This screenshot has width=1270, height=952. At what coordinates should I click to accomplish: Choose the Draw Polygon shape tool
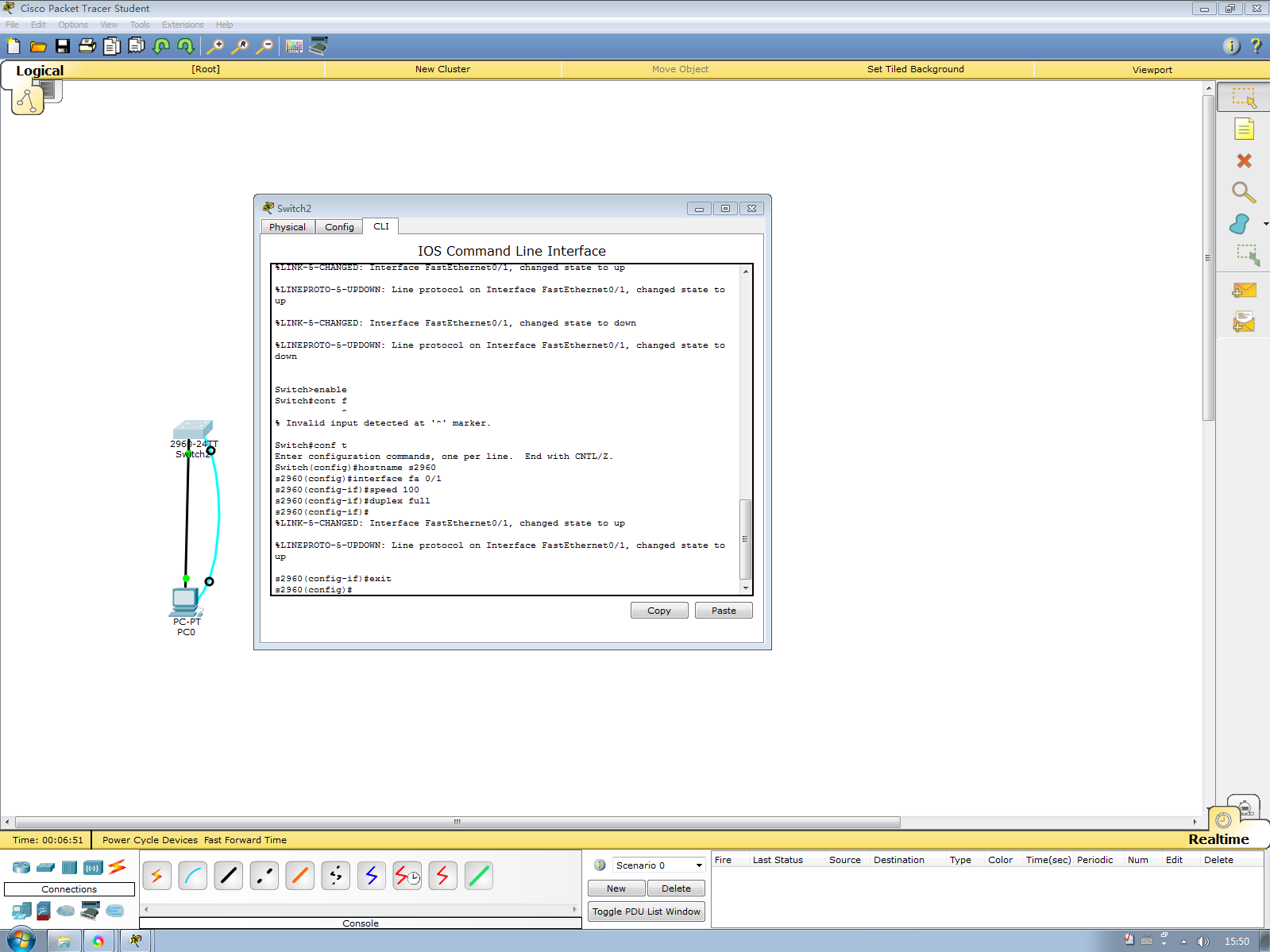(1239, 224)
